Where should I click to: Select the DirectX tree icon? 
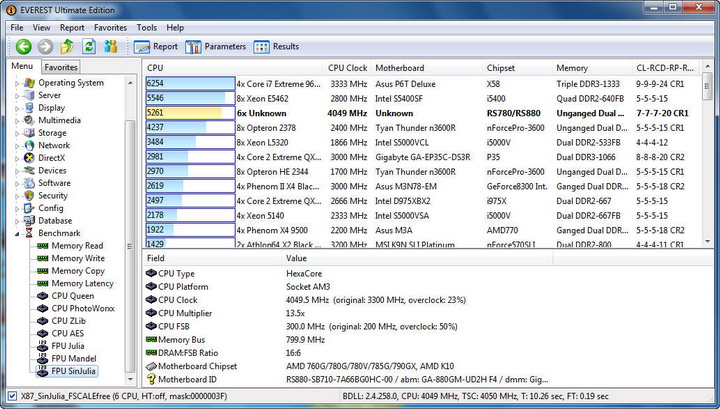[29, 158]
